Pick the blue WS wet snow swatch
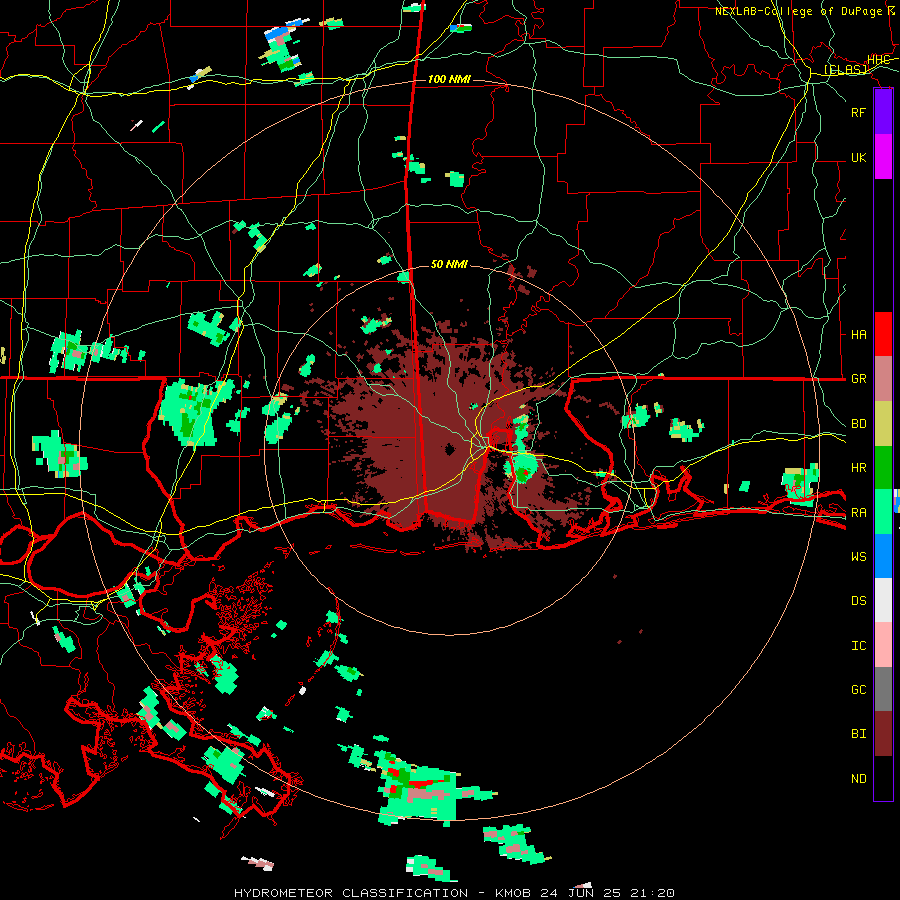The image size is (900, 900). (x=883, y=556)
